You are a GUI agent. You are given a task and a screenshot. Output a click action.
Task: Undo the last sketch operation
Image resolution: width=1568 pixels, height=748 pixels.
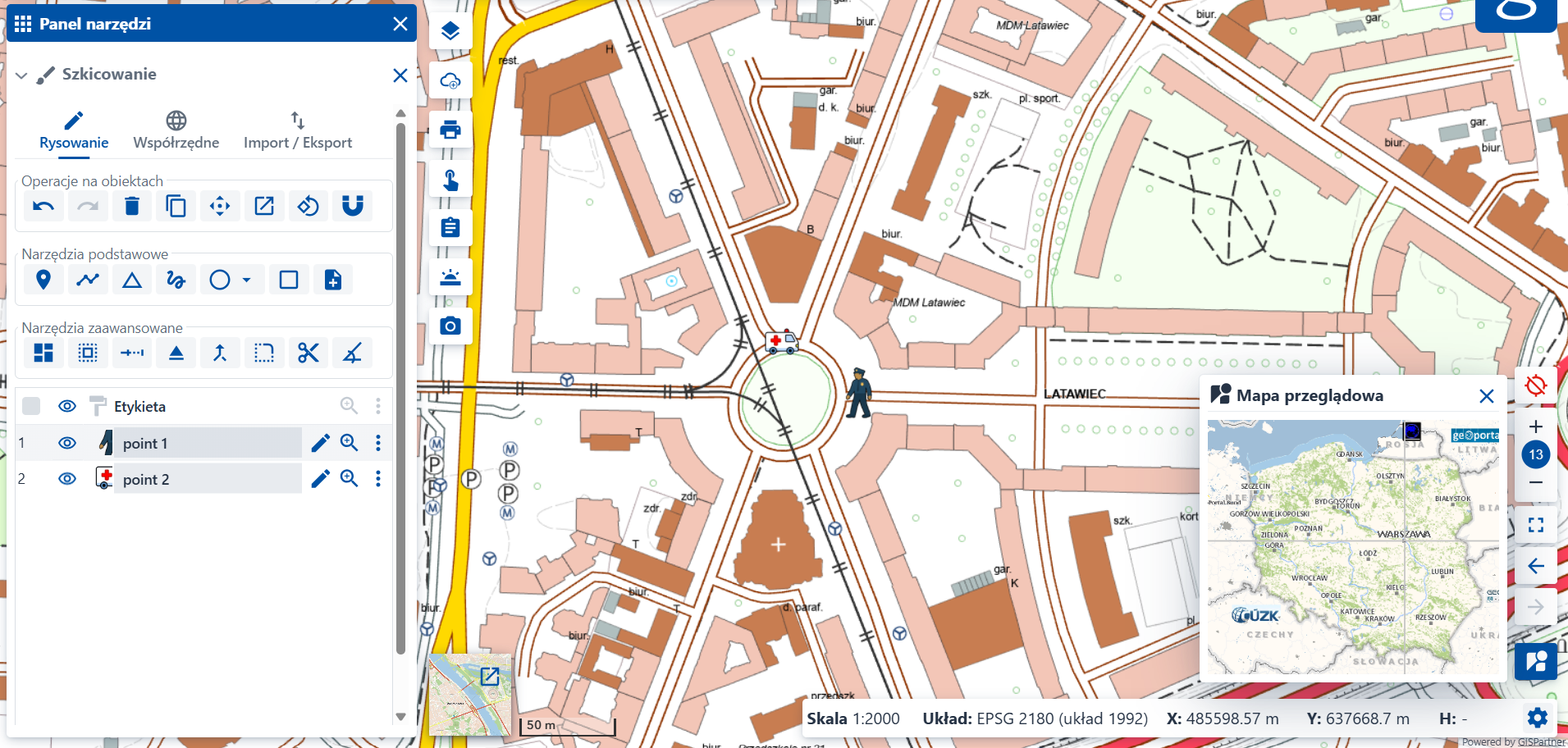pyautogui.click(x=43, y=206)
